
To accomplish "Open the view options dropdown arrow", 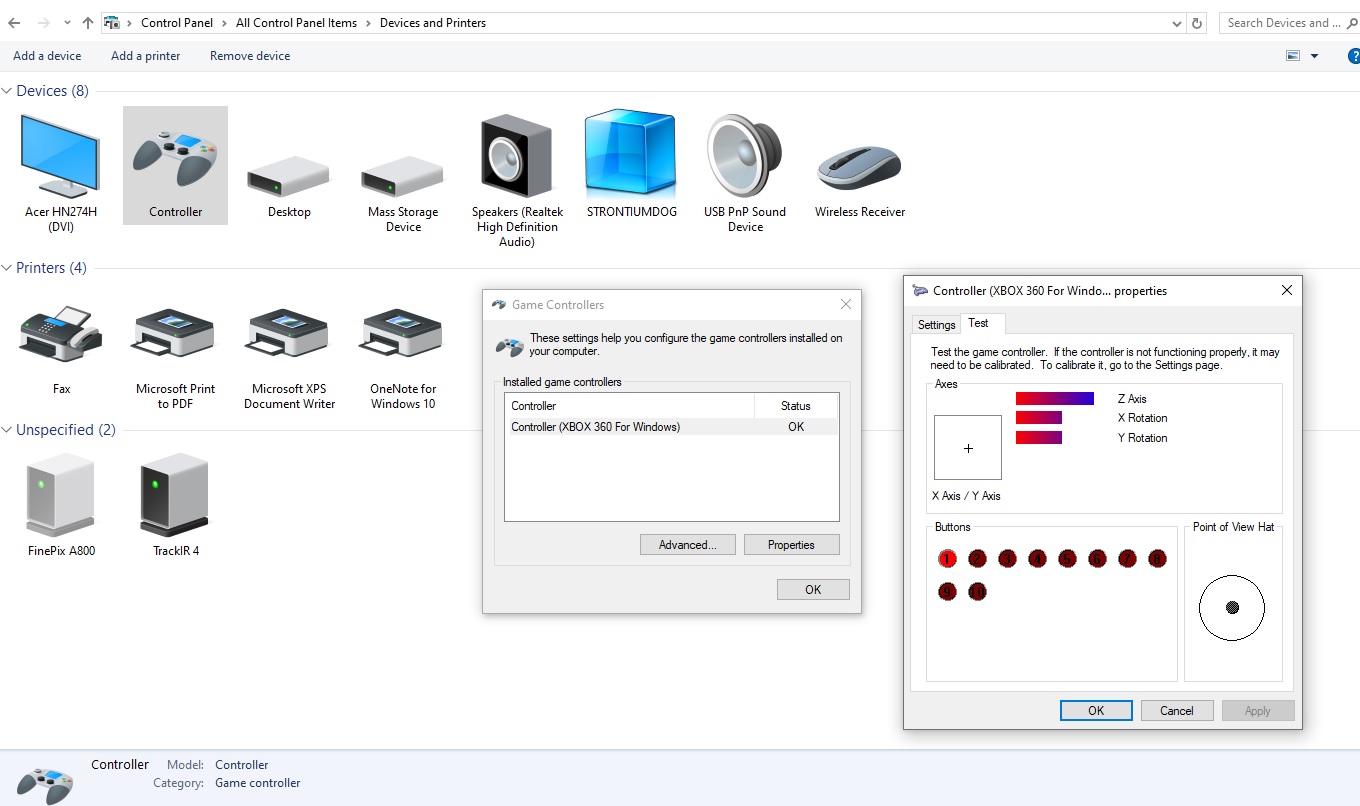I will (x=1314, y=56).
